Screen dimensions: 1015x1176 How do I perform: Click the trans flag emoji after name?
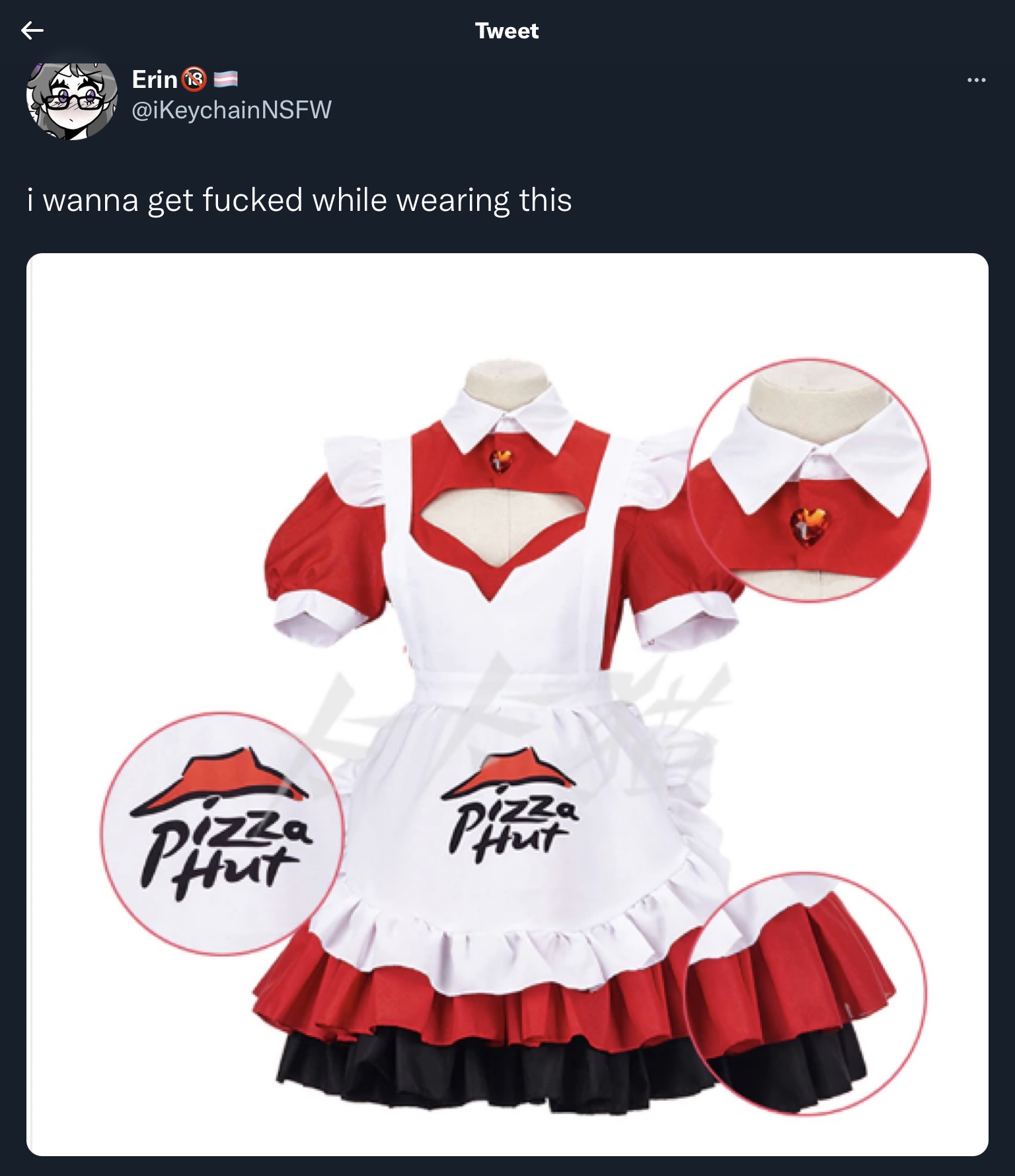pos(226,80)
